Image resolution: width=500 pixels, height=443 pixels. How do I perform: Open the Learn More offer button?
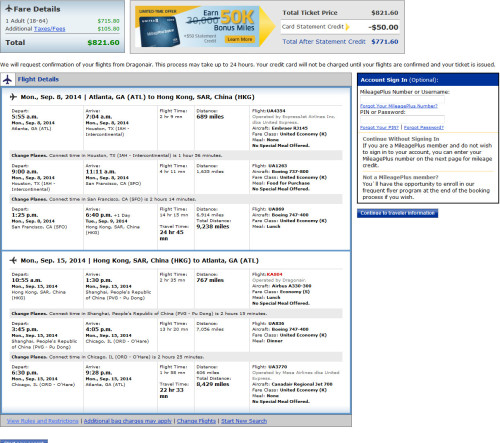pyautogui.click(x=240, y=39)
